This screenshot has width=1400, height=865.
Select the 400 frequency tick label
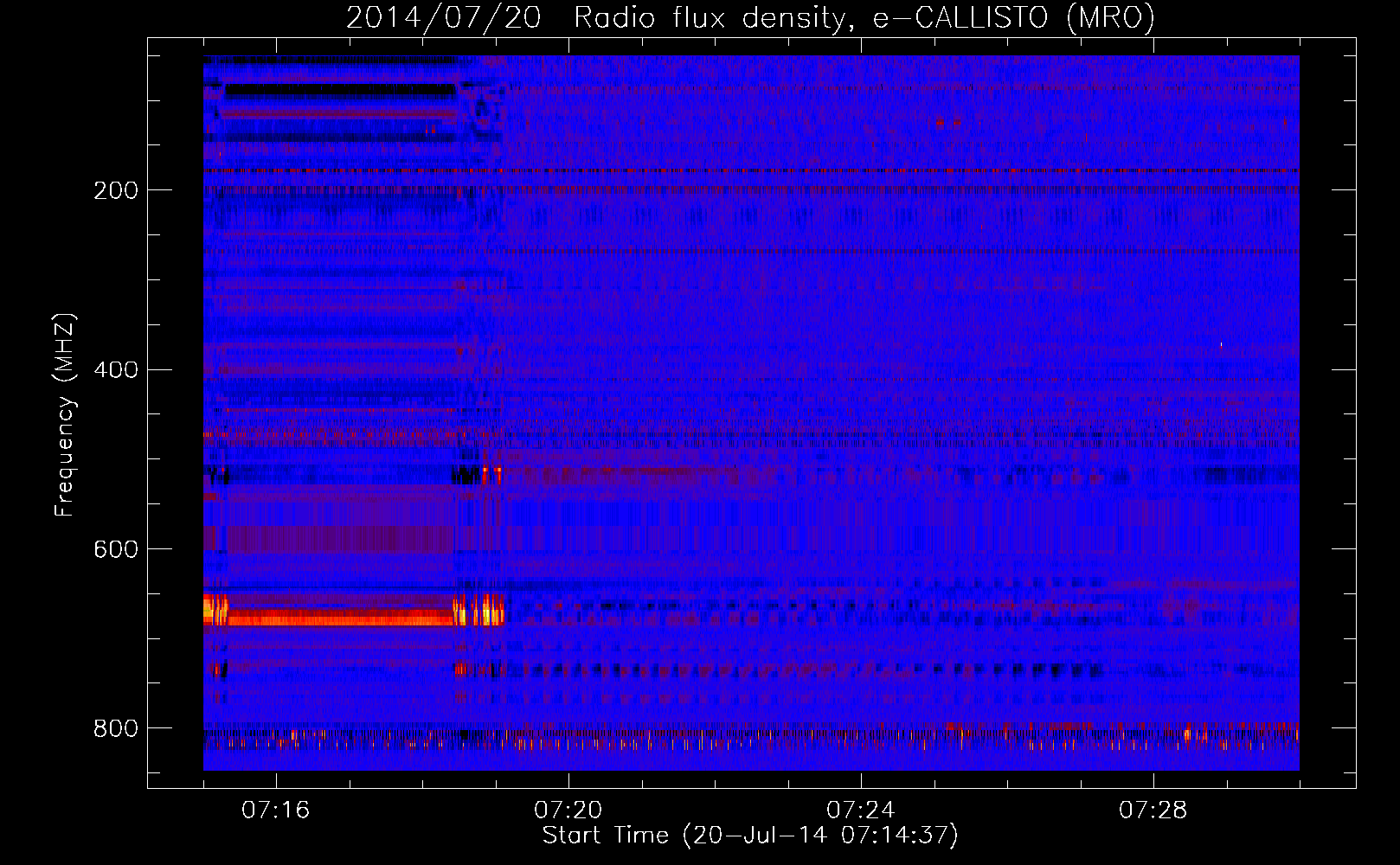[116, 370]
